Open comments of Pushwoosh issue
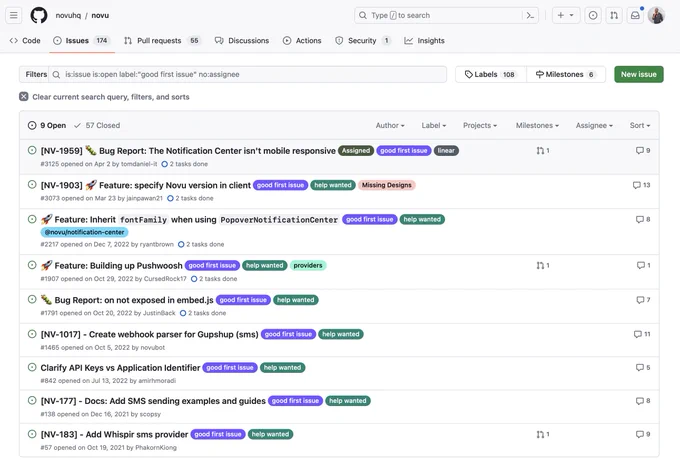680x464 pixels. tap(643, 265)
